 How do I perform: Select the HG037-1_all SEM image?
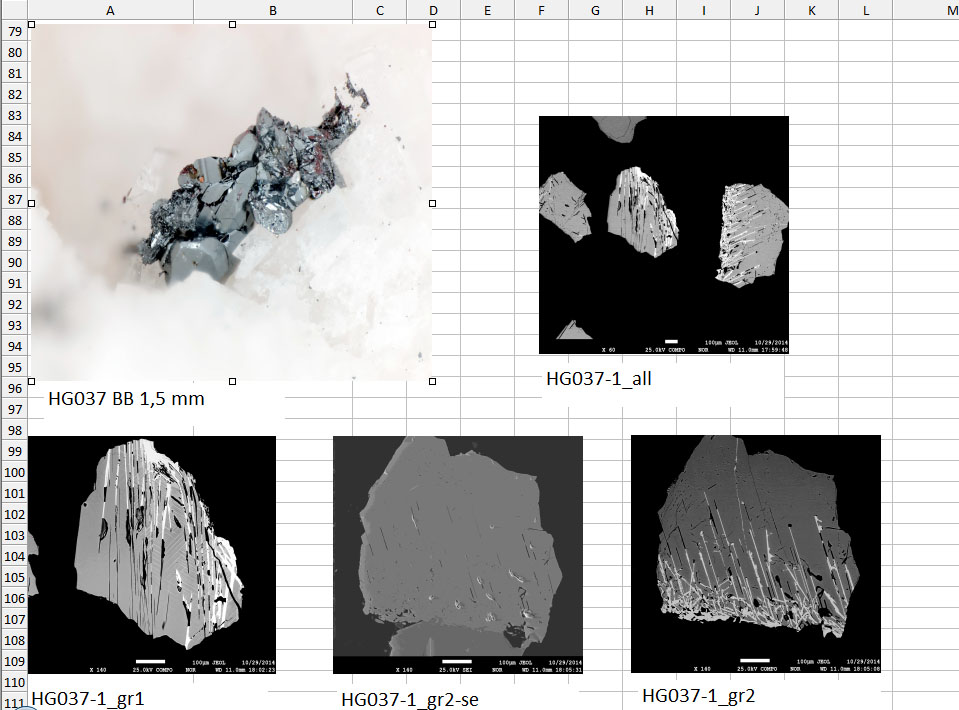pyautogui.click(x=664, y=235)
